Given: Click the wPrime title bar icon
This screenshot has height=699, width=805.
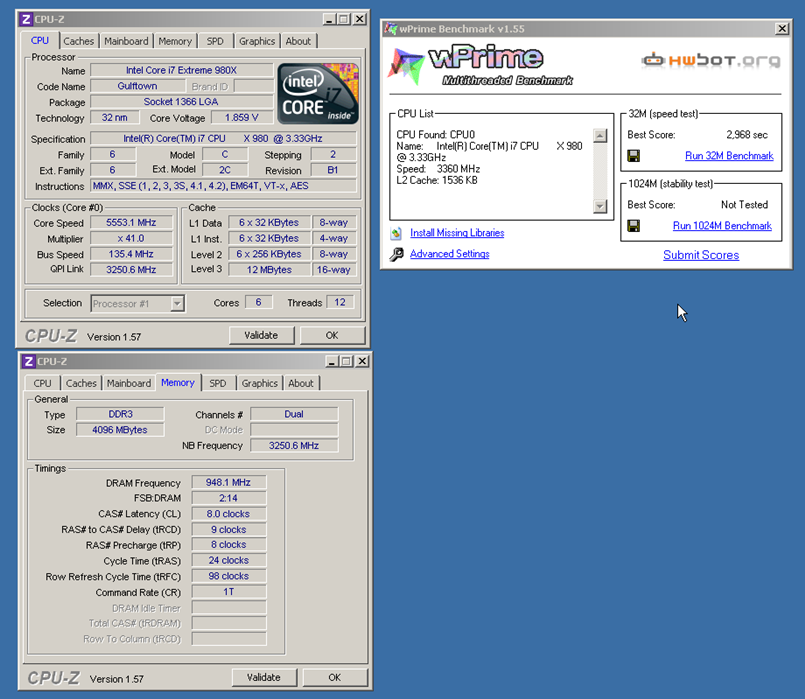Looking at the screenshot, I should pyautogui.click(x=391, y=29).
